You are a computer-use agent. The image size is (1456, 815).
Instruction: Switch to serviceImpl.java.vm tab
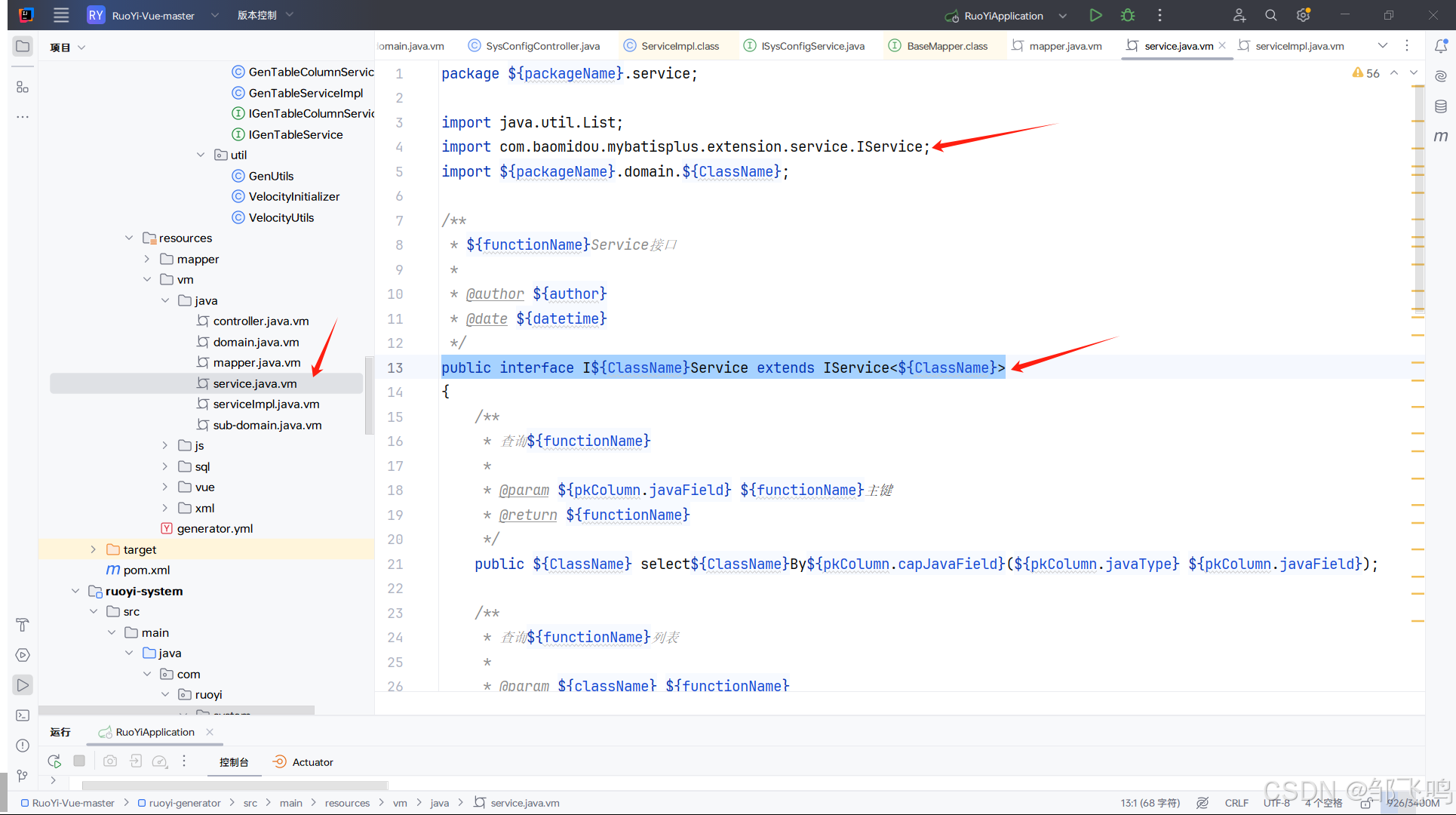pyautogui.click(x=1292, y=46)
